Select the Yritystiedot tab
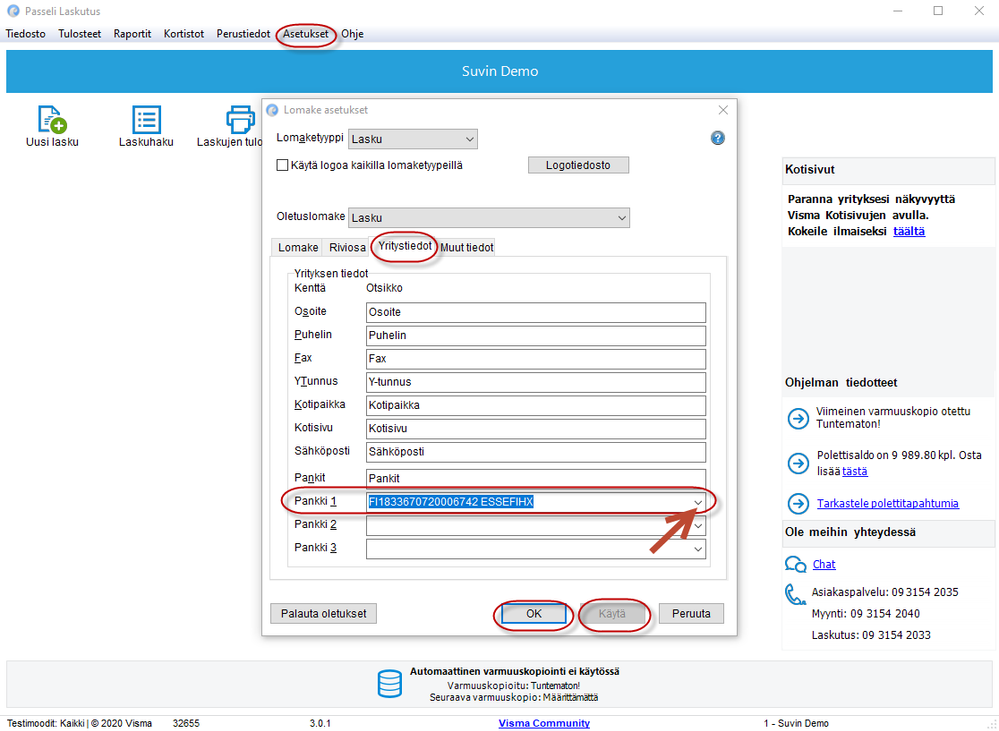Image resolution: width=999 pixels, height=731 pixels. click(x=405, y=246)
